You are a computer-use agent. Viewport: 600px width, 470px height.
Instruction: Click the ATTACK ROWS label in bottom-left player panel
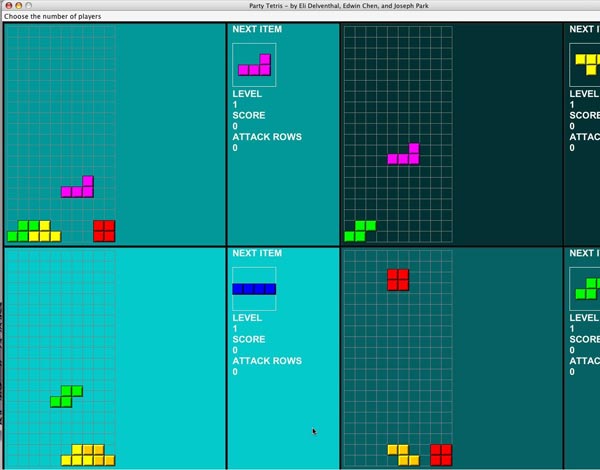pyautogui.click(x=267, y=361)
